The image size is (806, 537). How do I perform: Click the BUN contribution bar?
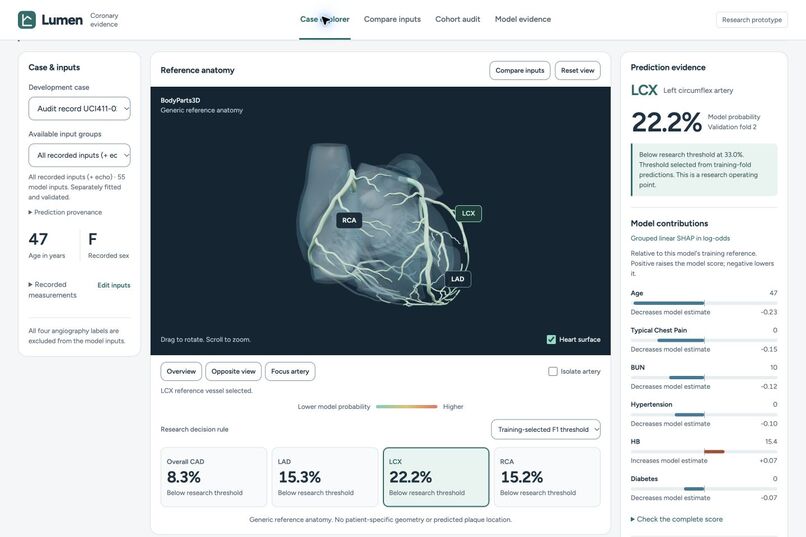[704, 378]
